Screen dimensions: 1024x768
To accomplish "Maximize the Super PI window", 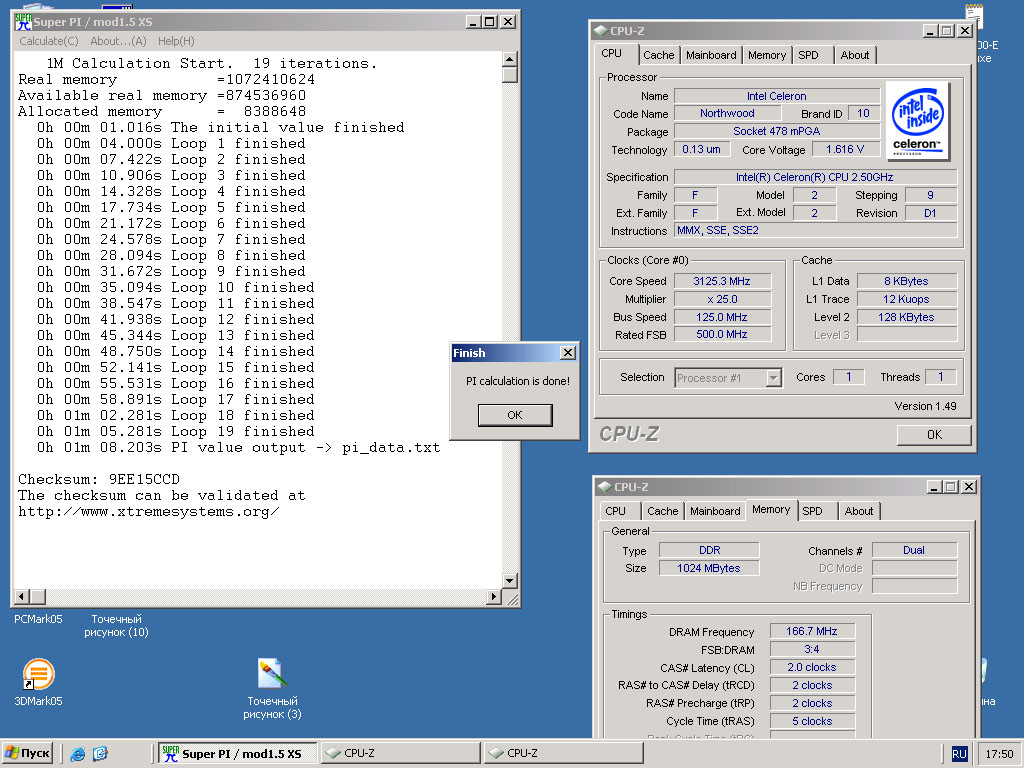I will 490,22.
